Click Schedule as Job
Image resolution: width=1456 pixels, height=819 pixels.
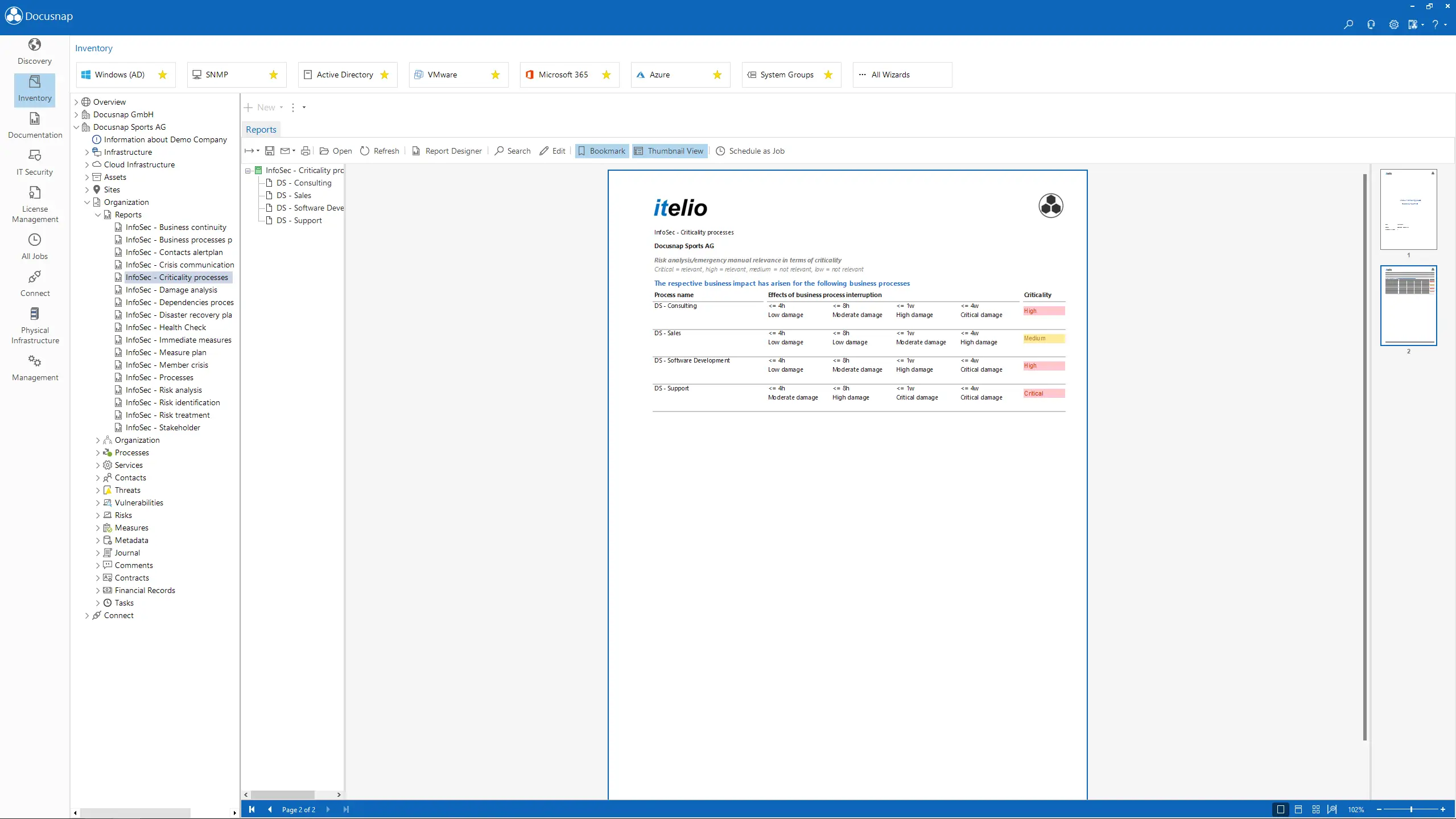(x=750, y=151)
